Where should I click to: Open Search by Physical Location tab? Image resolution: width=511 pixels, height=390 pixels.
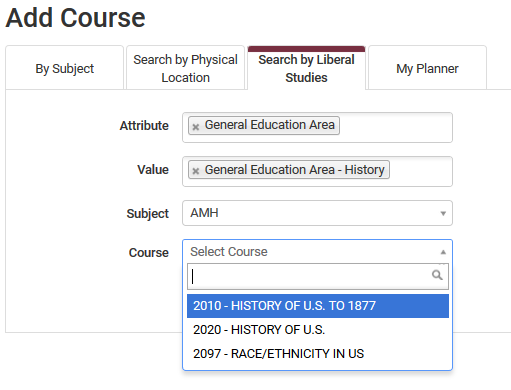[185, 68]
